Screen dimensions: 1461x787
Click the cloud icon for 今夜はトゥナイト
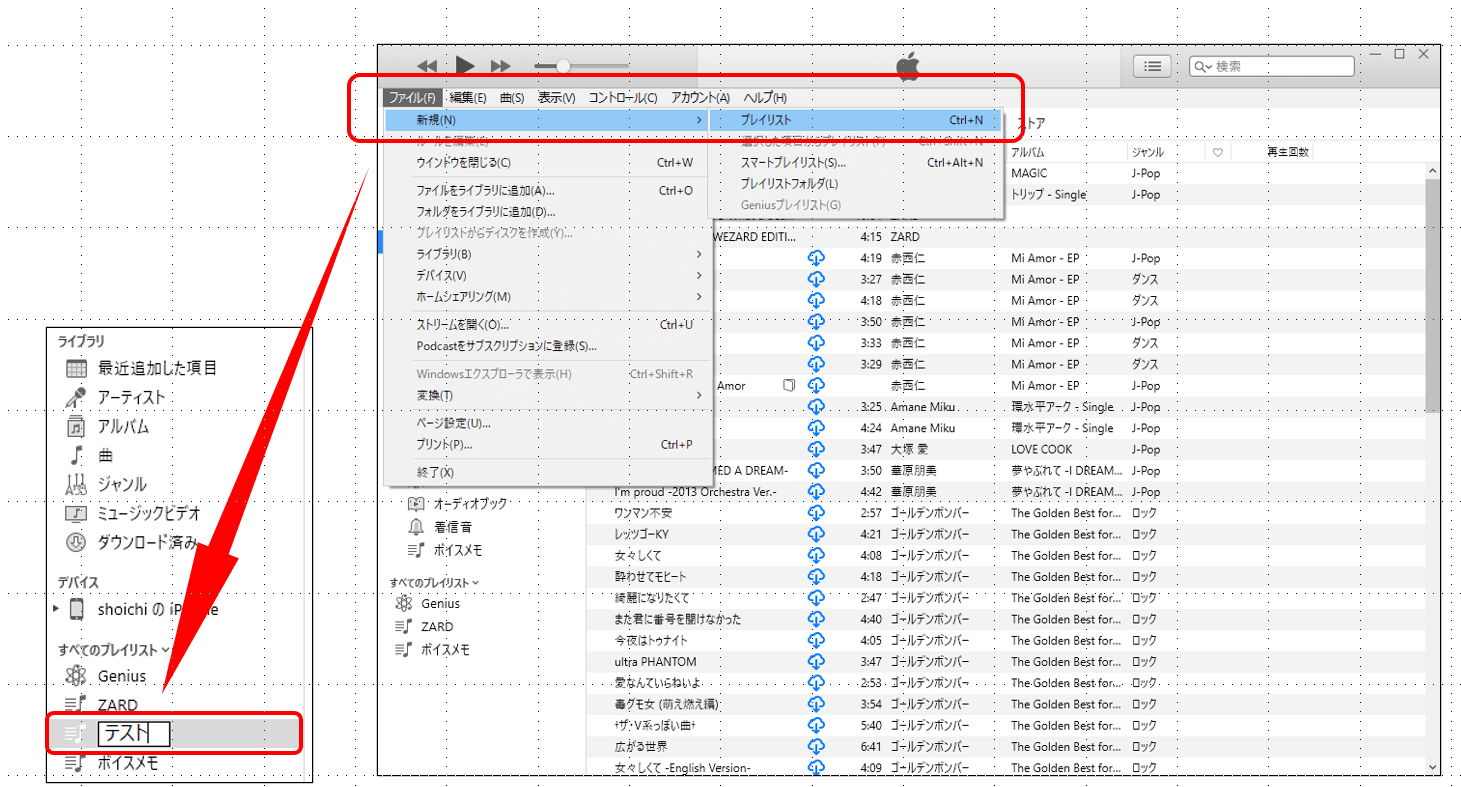pos(816,640)
